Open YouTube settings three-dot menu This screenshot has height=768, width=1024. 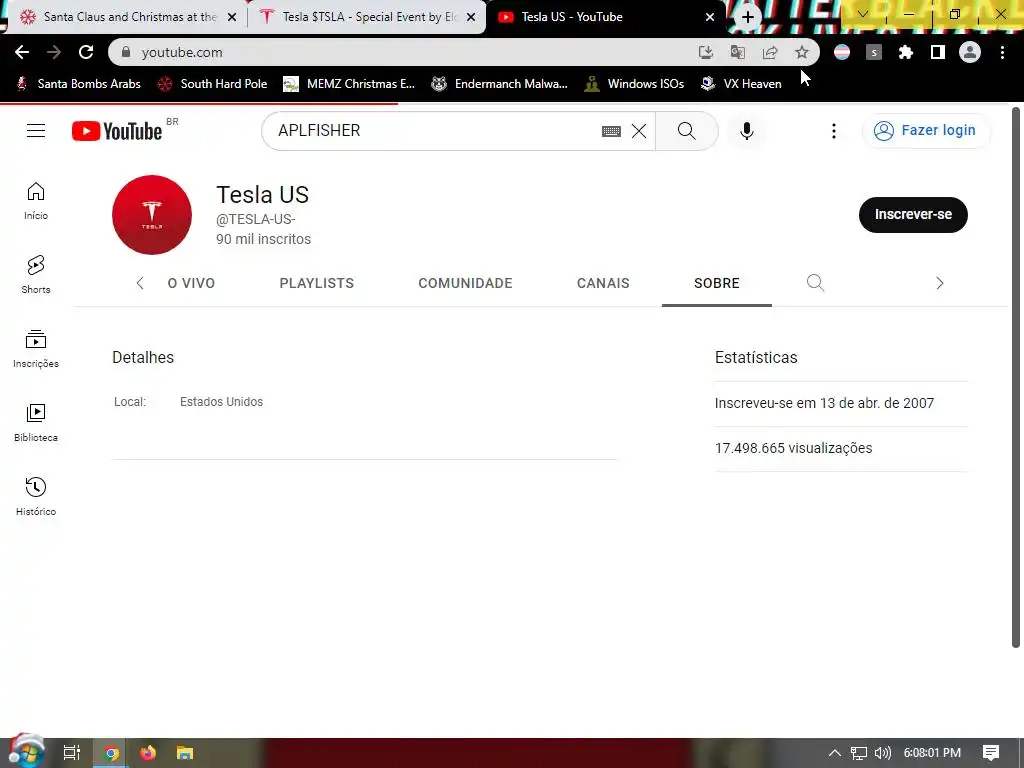[833, 131]
